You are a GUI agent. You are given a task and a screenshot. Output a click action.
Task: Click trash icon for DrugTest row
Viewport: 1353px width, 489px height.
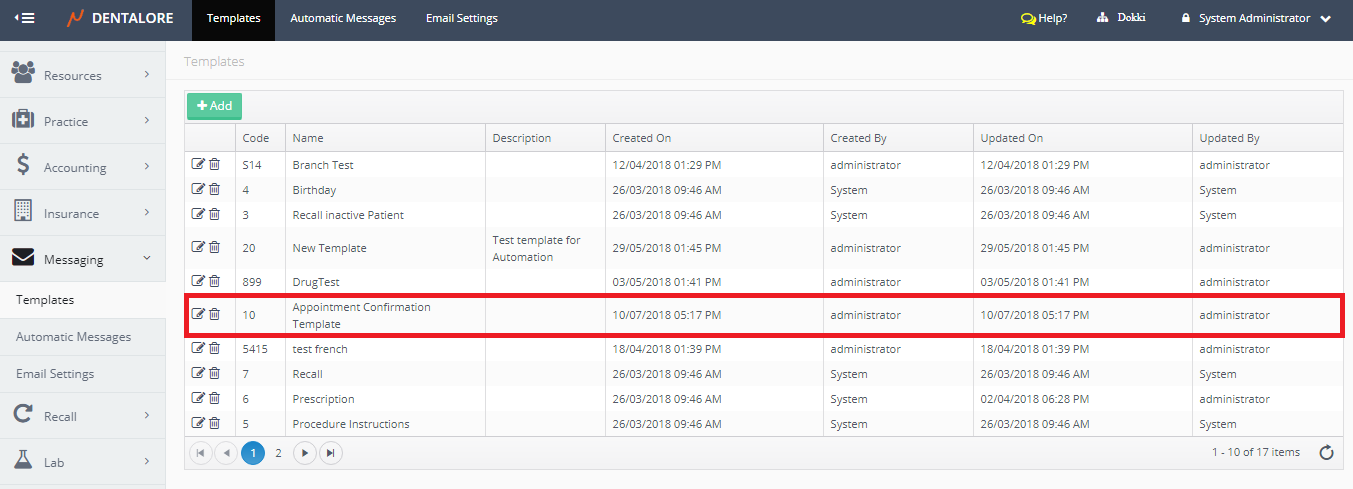(214, 282)
